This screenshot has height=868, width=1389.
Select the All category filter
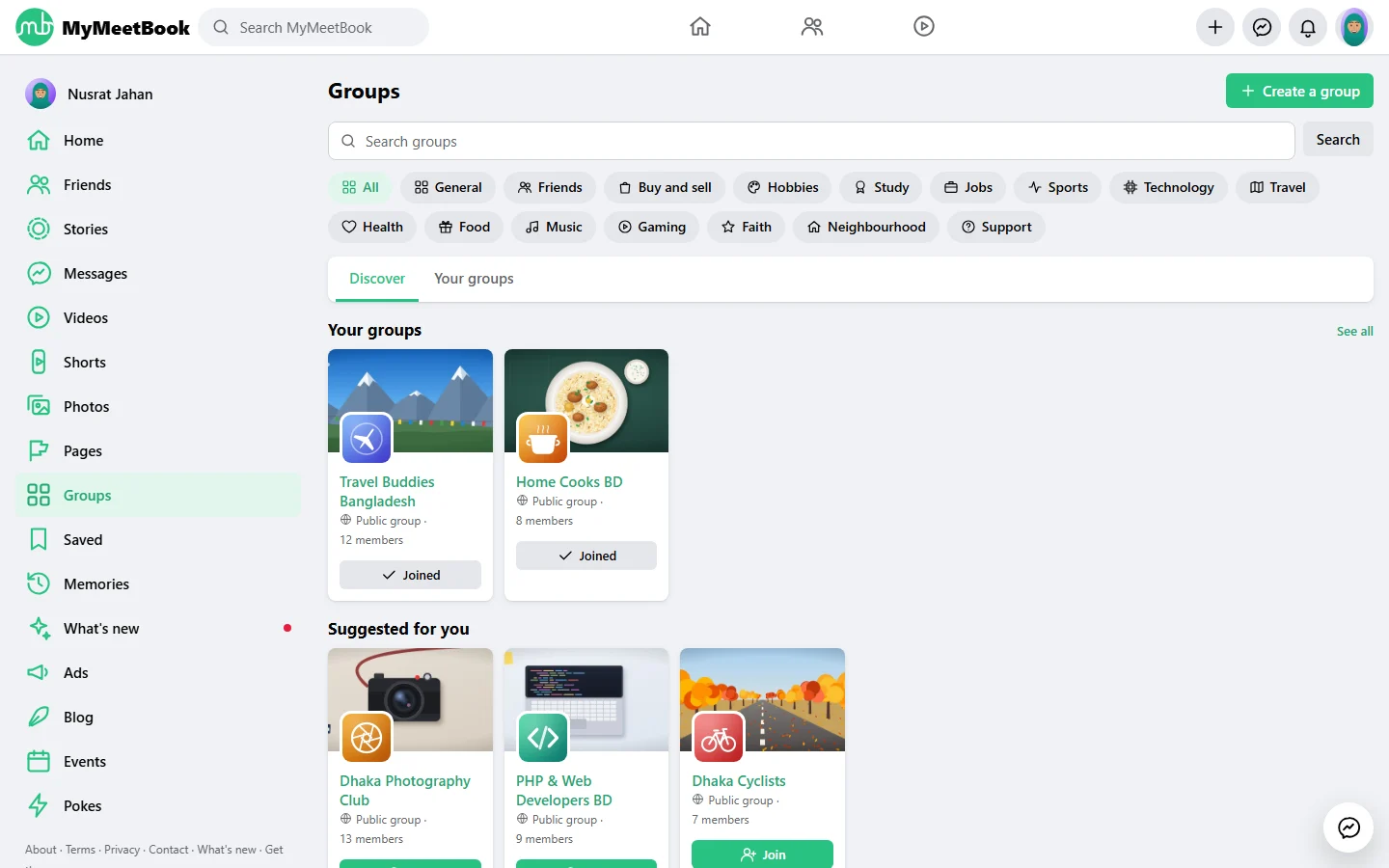tap(361, 187)
